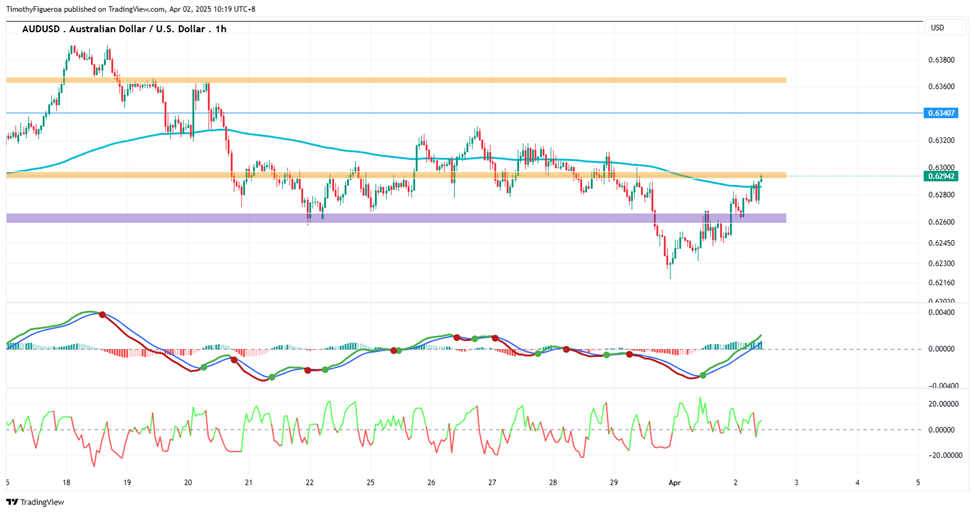Click the -20.00000 oscillator scale label
The image size is (975, 513).
point(941,455)
